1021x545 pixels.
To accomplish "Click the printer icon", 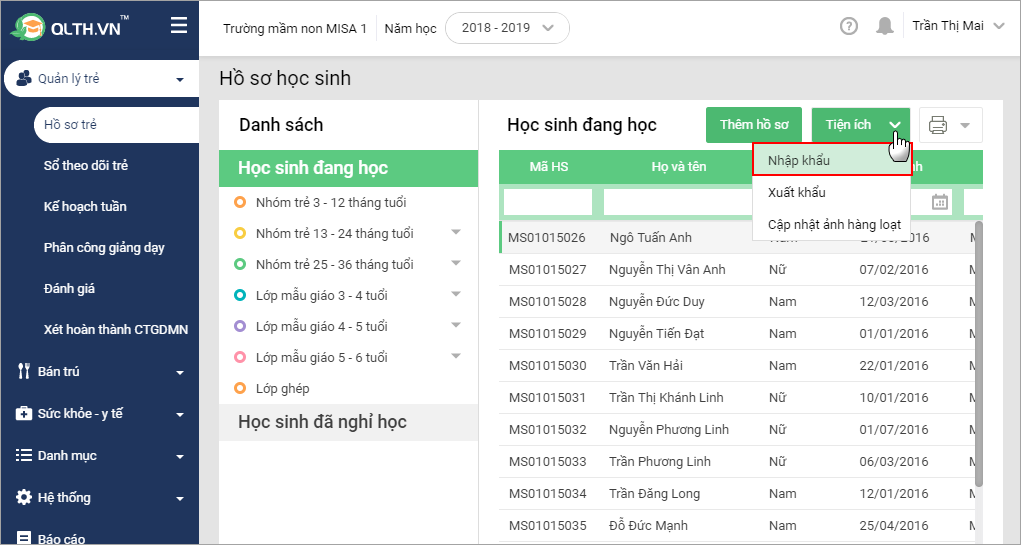I will click(938, 125).
